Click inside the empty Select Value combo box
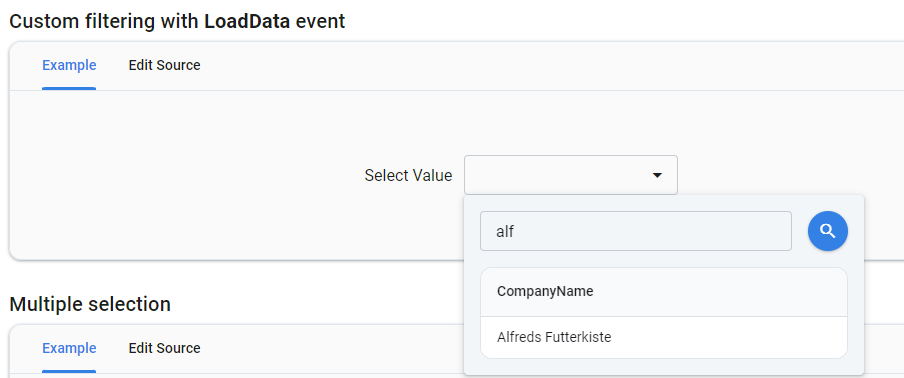The height and width of the screenshot is (378, 904). [571, 175]
